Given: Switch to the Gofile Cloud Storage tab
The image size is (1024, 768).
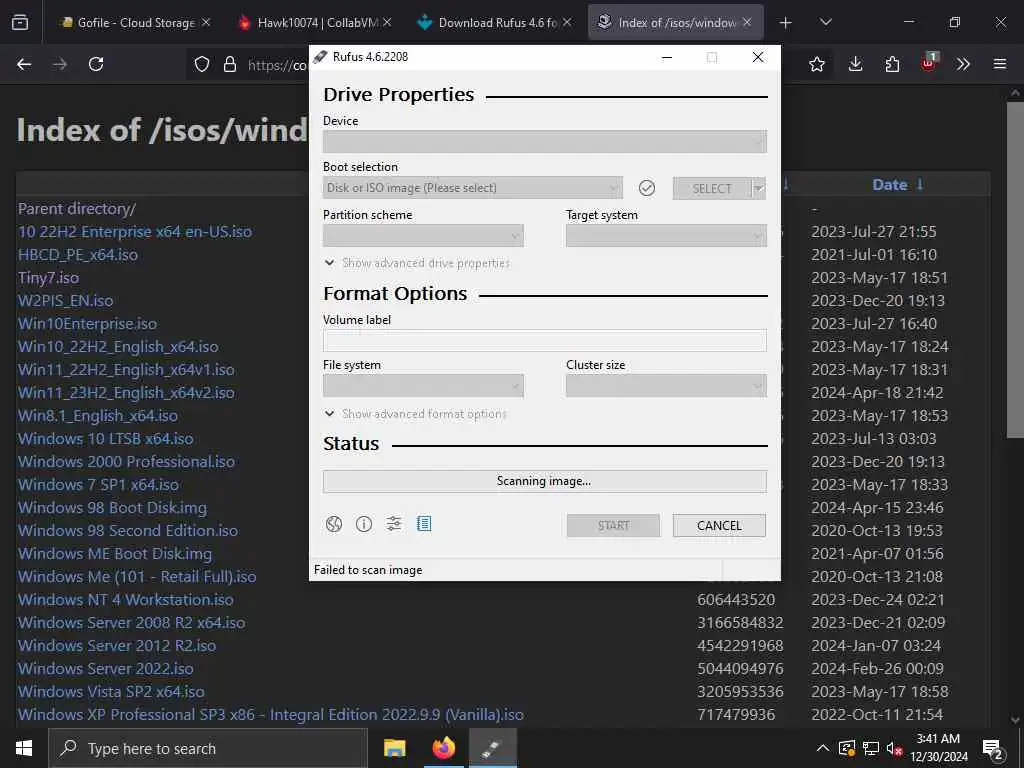Looking at the screenshot, I should tap(136, 22).
